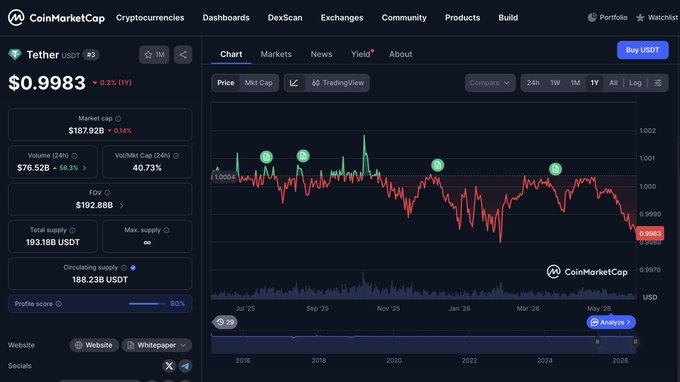Viewport: 680px width, 382px height.
Task: Open Cryptocurrencies nav menu
Action: pyautogui.click(x=150, y=18)
